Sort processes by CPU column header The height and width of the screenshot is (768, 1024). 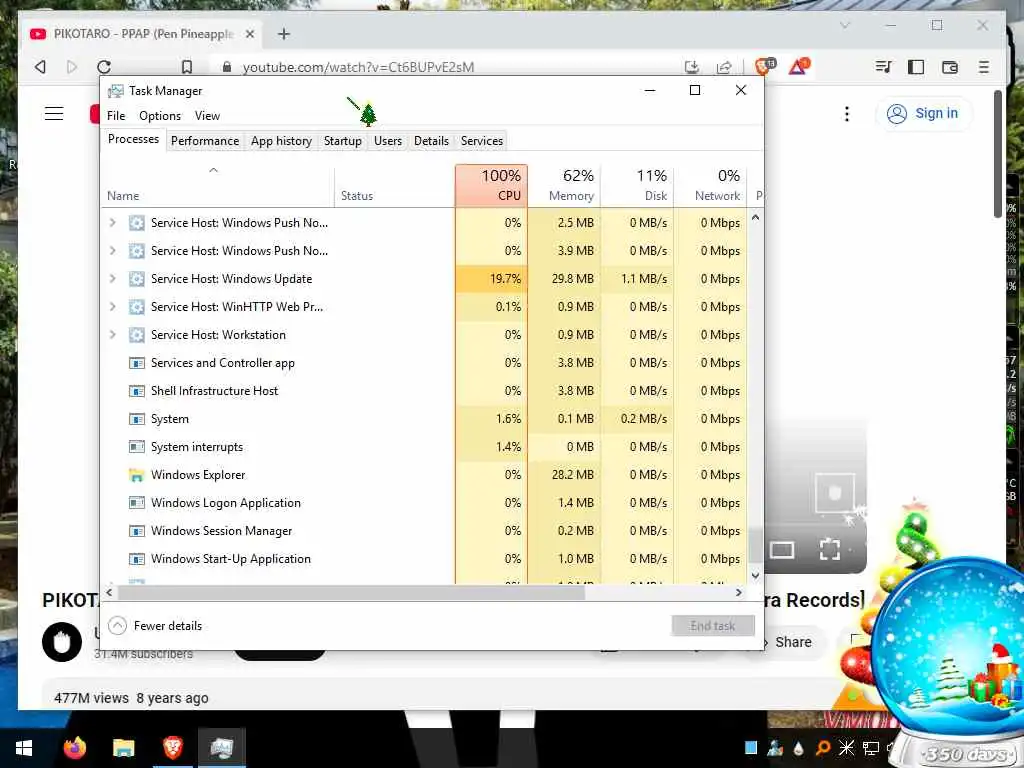pos(491,186)
